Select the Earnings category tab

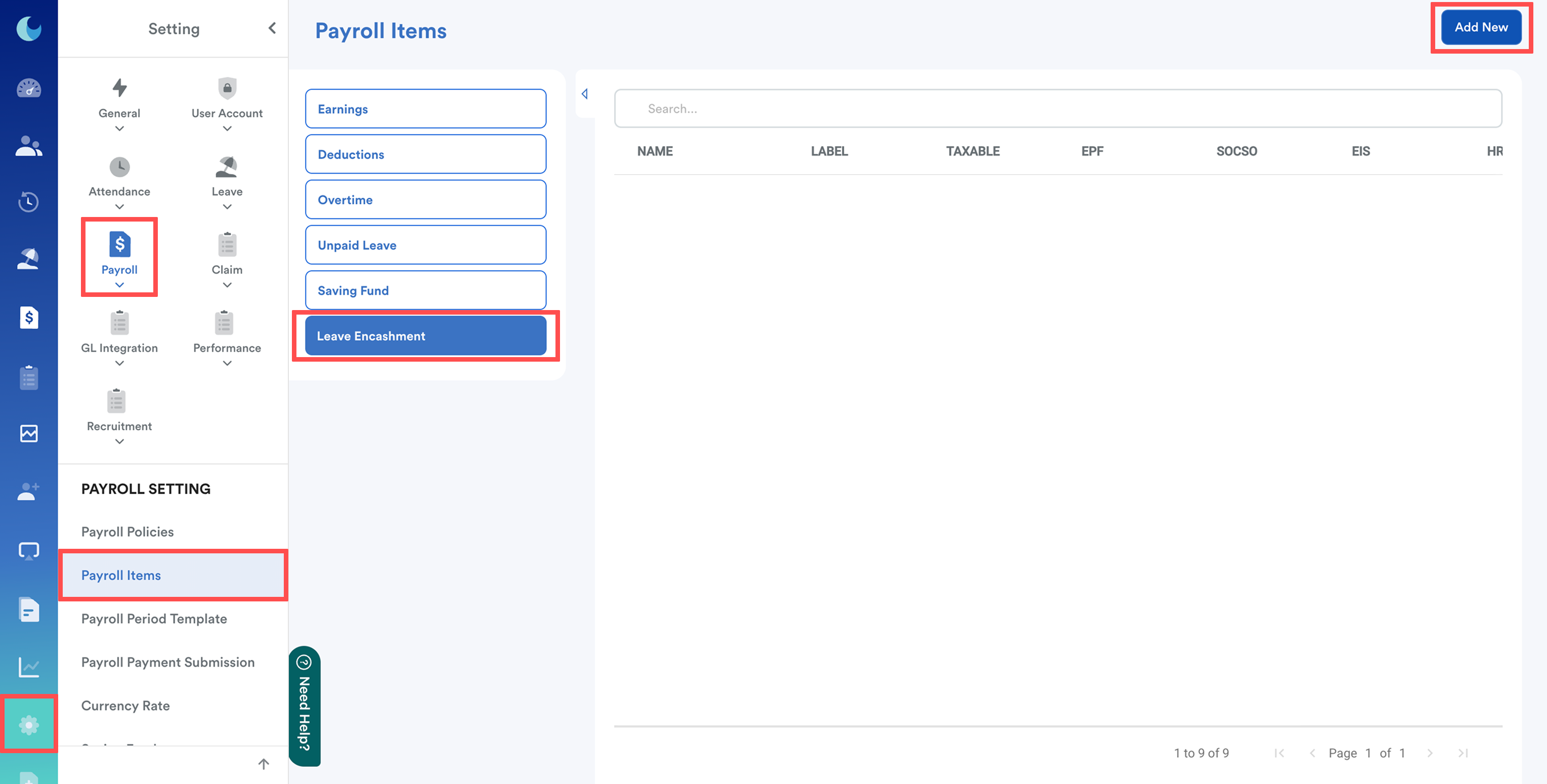click(x=425, y=109)
